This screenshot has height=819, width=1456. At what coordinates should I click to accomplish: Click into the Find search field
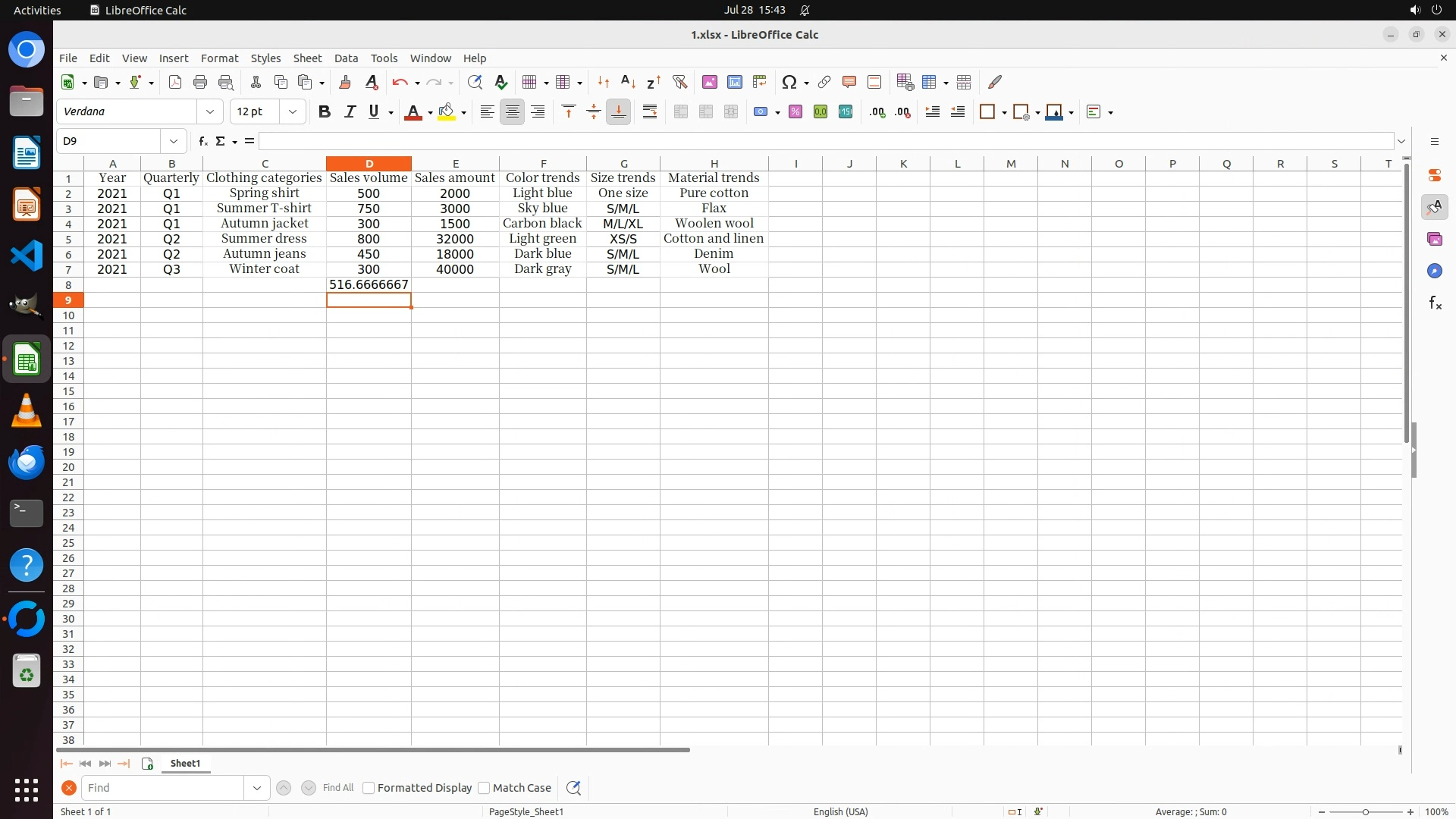coord(162,788)
